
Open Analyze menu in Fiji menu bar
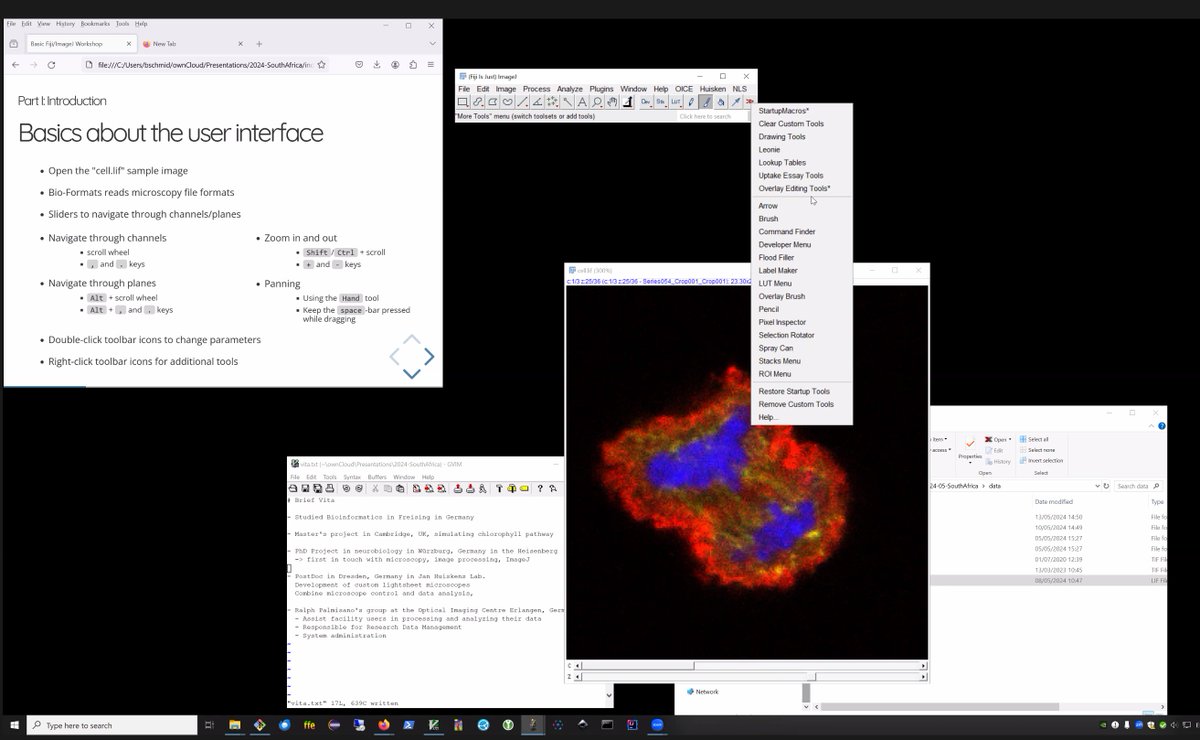569,89
